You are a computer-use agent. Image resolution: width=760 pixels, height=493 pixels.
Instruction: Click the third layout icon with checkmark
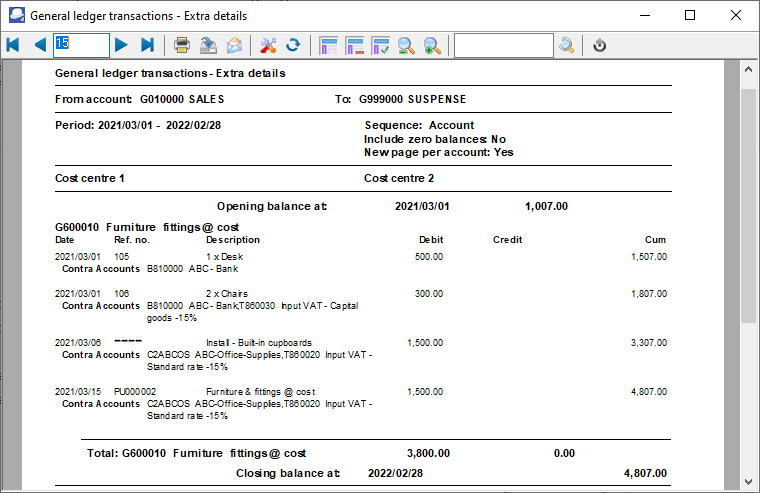380,45
